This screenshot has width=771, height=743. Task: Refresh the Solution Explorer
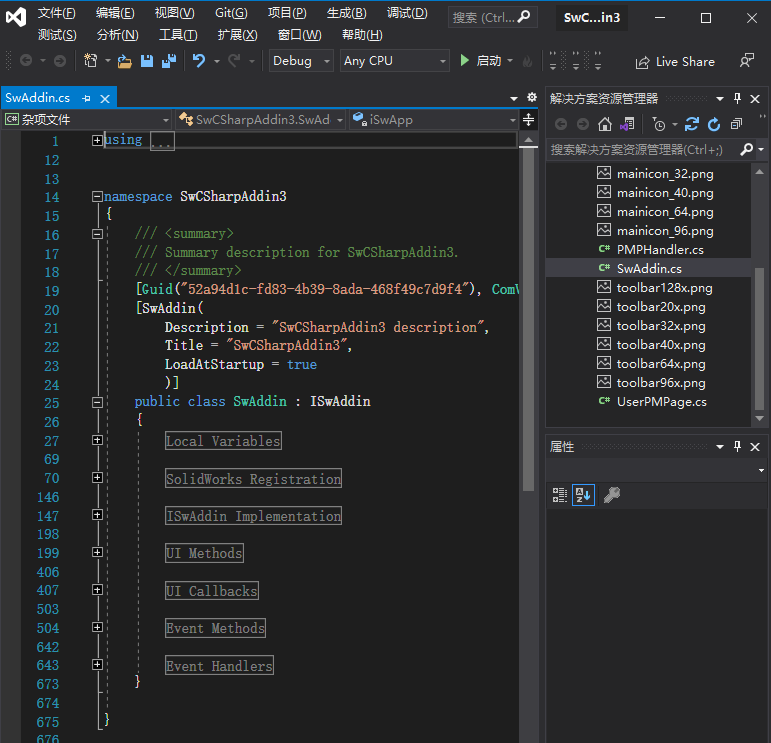[x=714, y=124]
